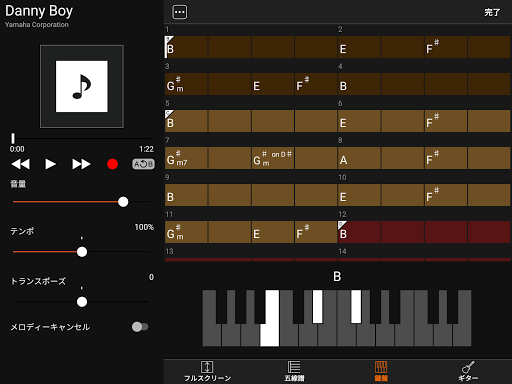Select the G#m on D# chord in measure 7
Image resolution: width=512 pixels, height=384 pixels.
click(273, 158)
